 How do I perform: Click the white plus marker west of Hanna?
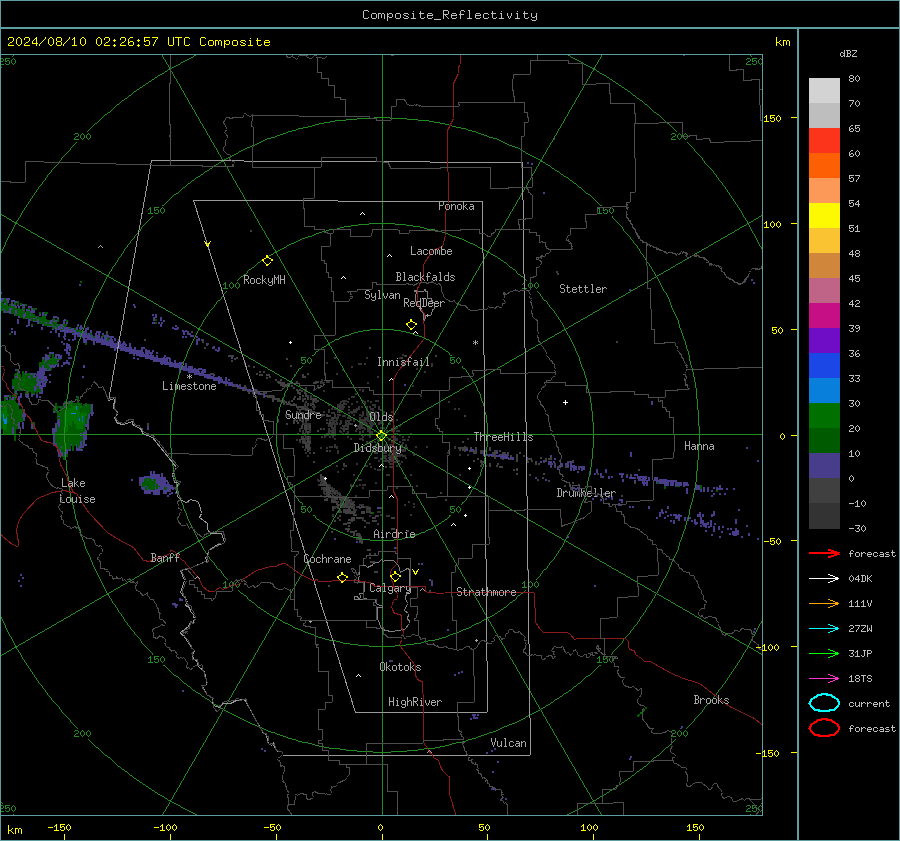[565, 402]
